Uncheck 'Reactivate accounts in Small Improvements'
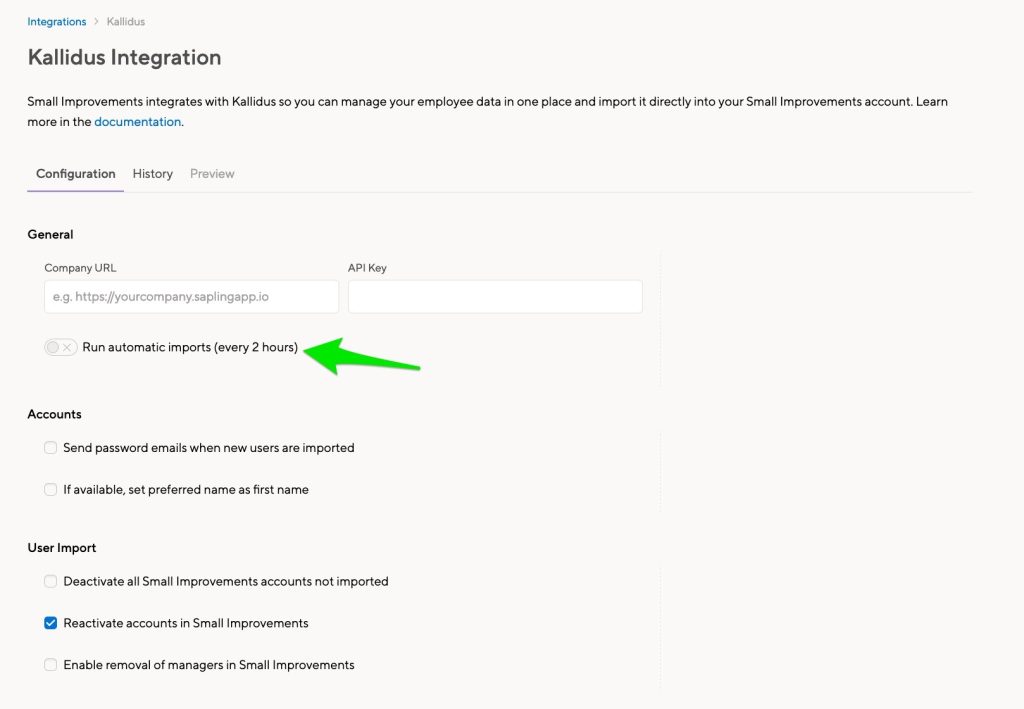Screen dimensions: 1024x709 click(x=50, y=623)
